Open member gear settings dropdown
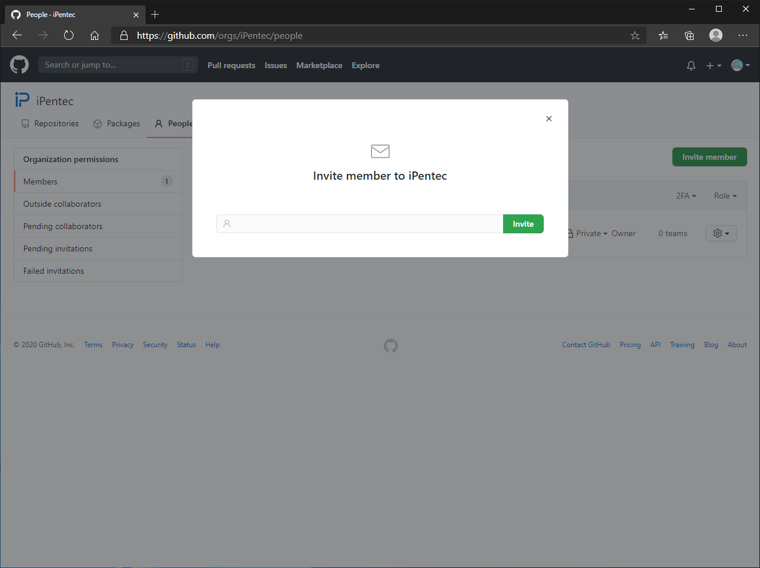 click(x=721, y=234)
